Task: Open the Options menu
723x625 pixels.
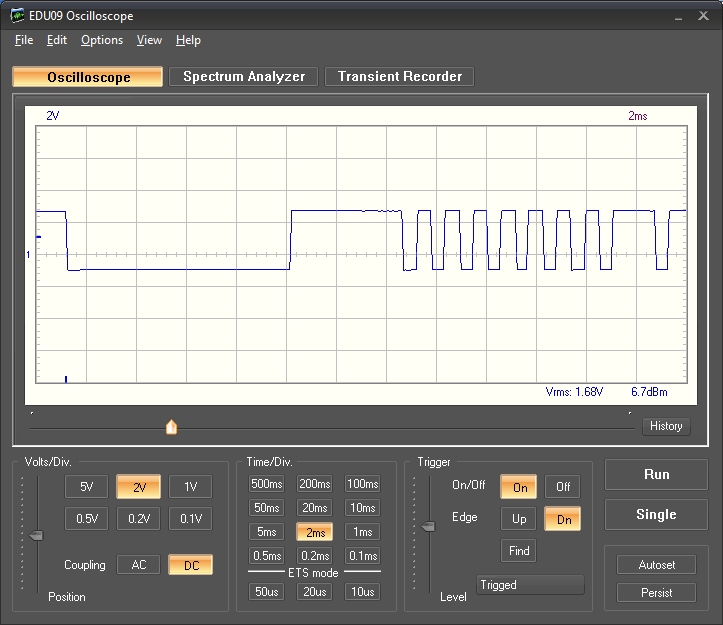Action: [x=102, y=40]
